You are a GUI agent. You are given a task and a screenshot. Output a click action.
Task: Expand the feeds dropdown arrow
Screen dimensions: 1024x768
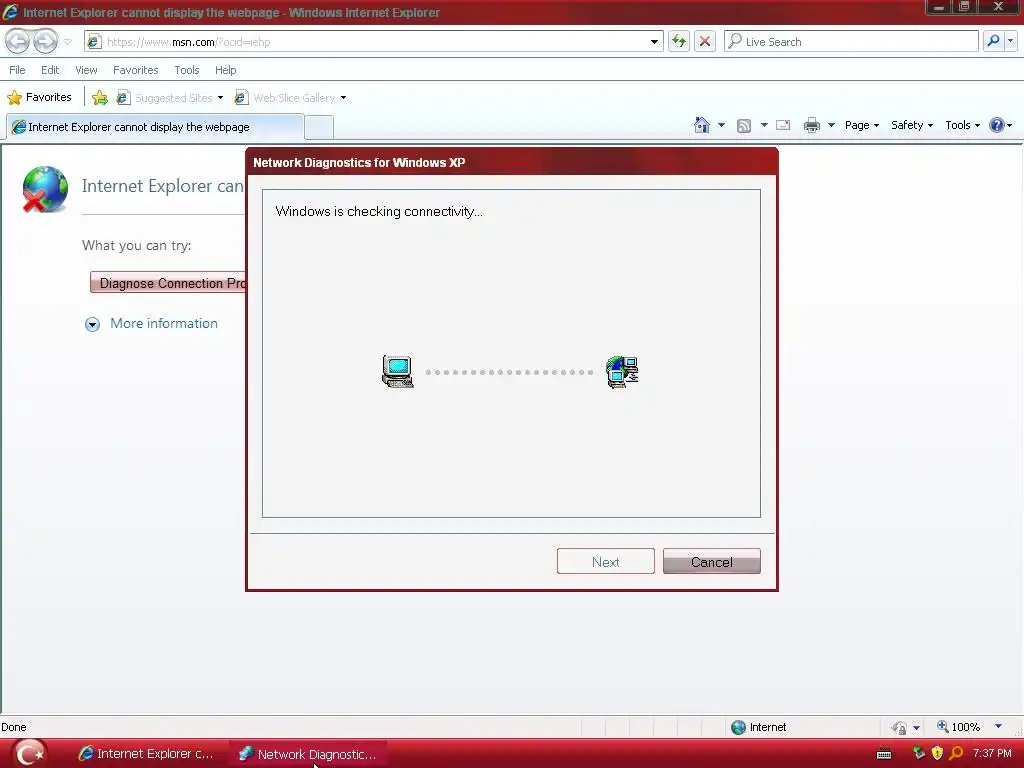click(763, 125)
